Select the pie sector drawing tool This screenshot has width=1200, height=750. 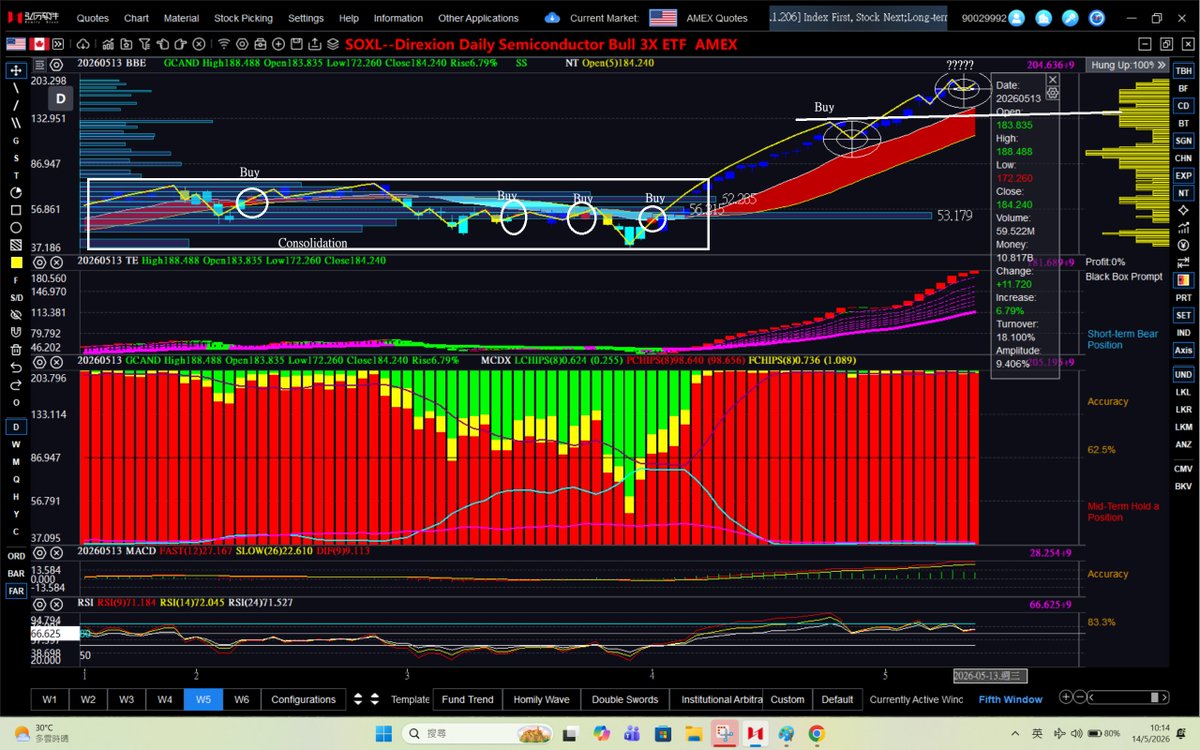(16, 193)
